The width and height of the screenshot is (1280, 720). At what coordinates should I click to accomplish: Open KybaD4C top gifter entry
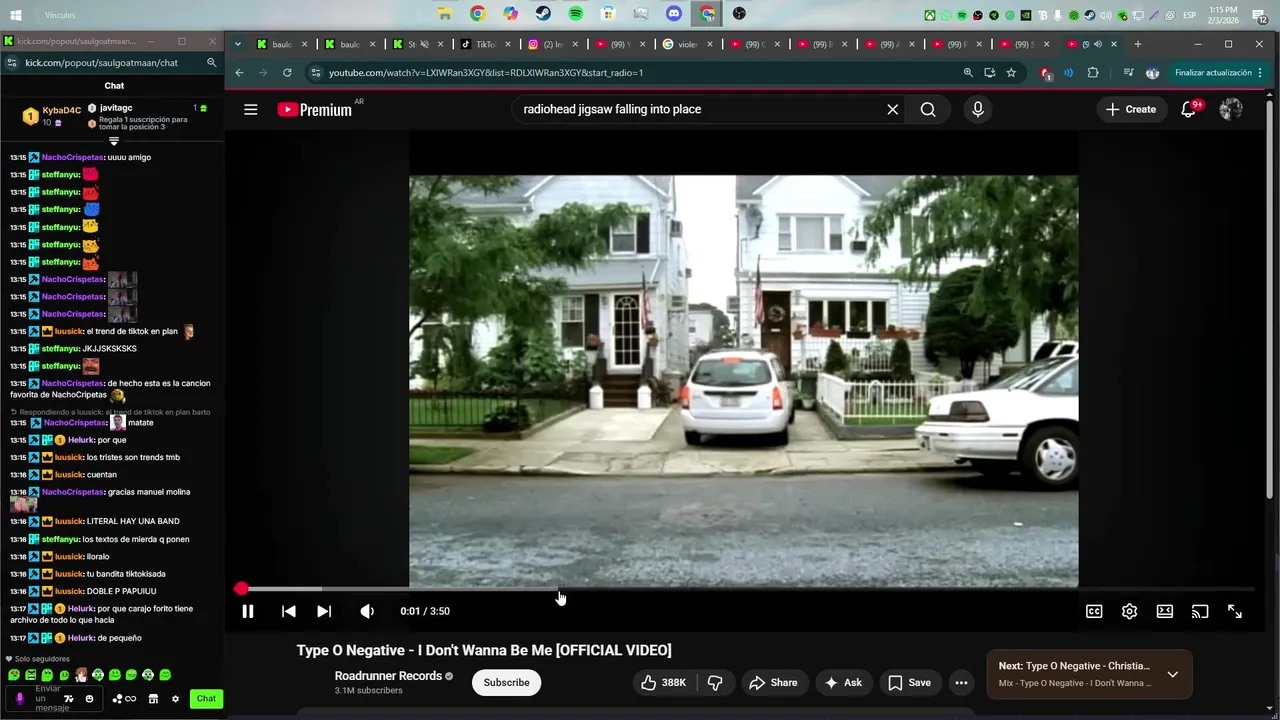pyautogui.click(x=52, y=116)
